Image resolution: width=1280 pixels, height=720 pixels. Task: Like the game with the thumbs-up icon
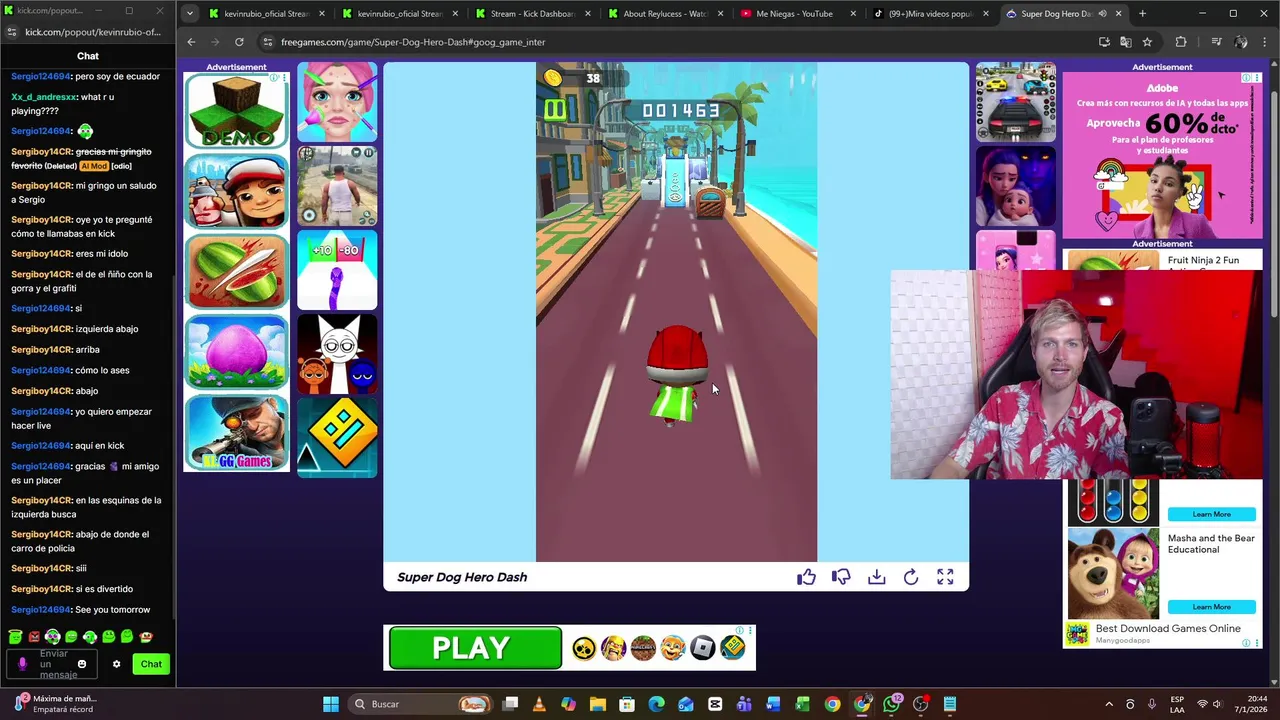point(806,577)
